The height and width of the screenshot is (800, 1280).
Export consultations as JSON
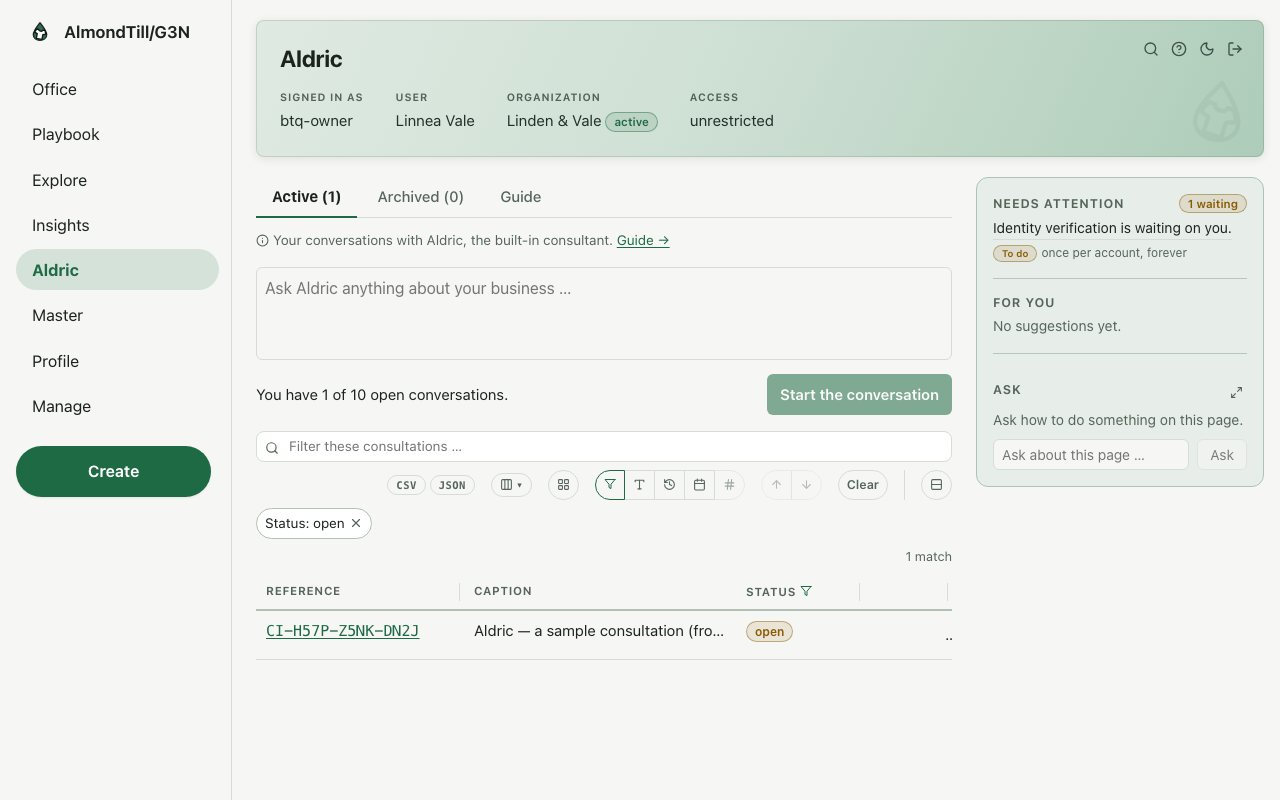452,485
